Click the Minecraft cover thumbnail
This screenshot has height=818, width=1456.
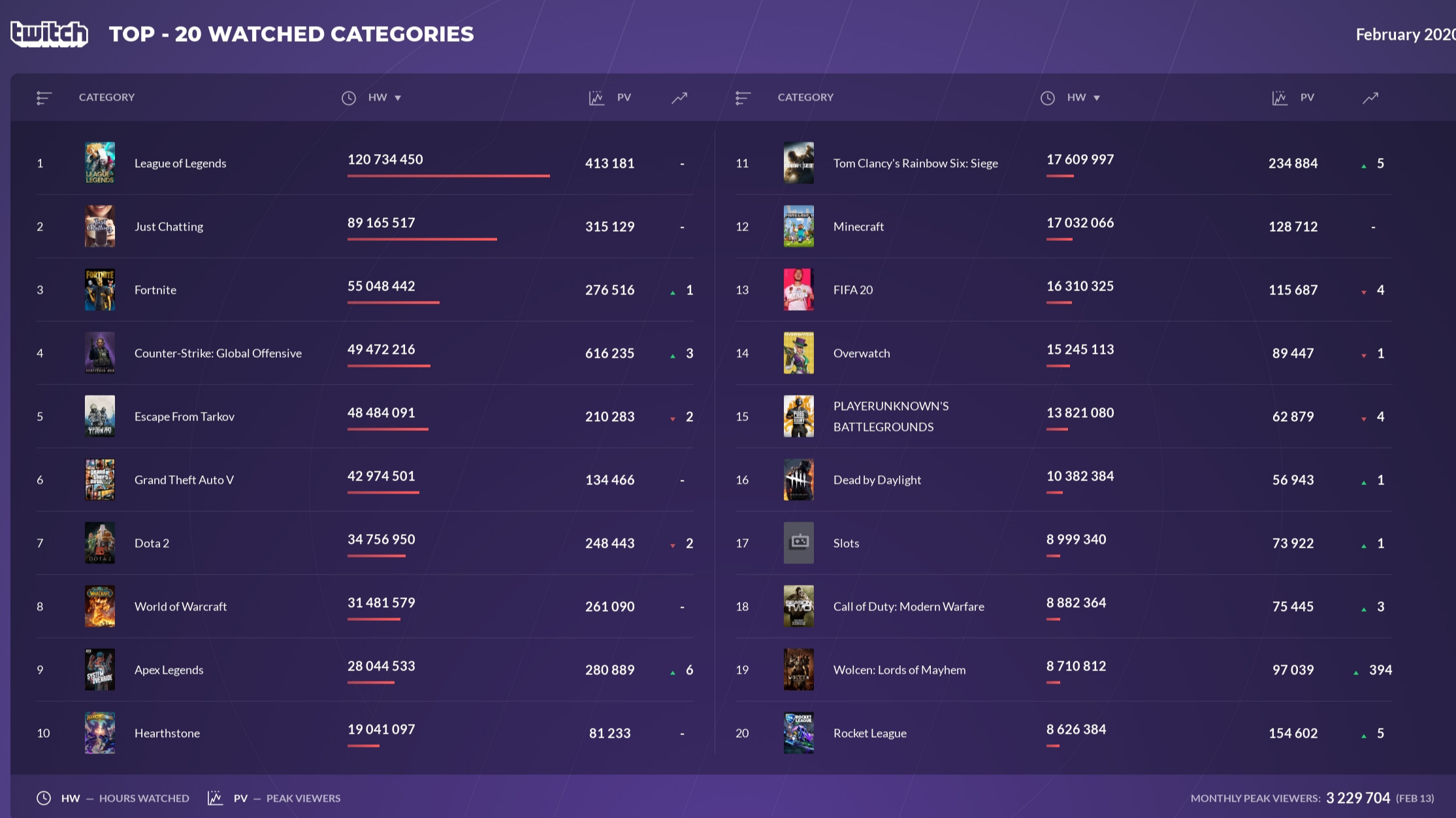[799, 226]
